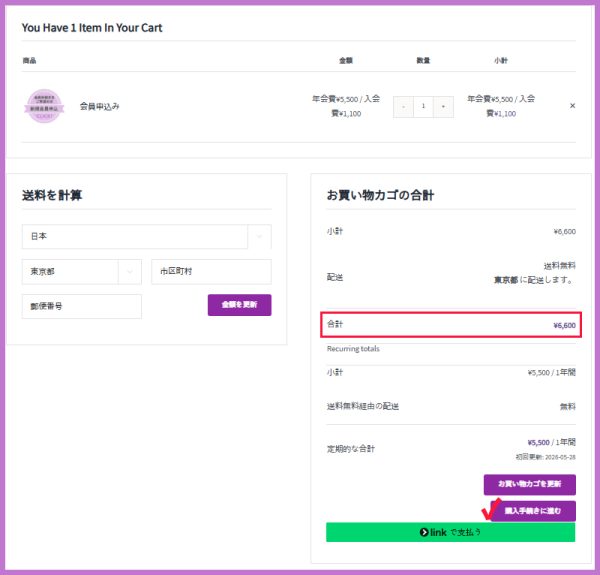Screen dimensions: 600x575
Task: Click the 市区町村 city input field
Action: [211, 272]
